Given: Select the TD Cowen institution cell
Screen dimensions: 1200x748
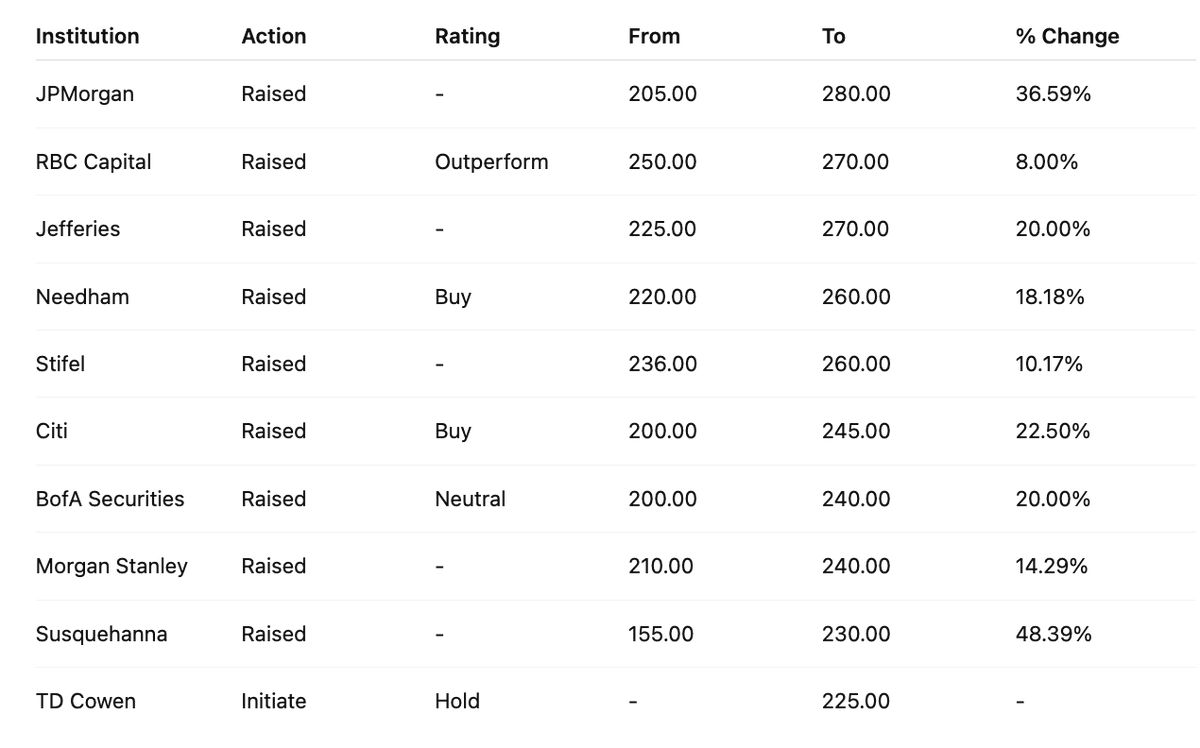Looking at the screenshot, I should click(x=86, y=701).
